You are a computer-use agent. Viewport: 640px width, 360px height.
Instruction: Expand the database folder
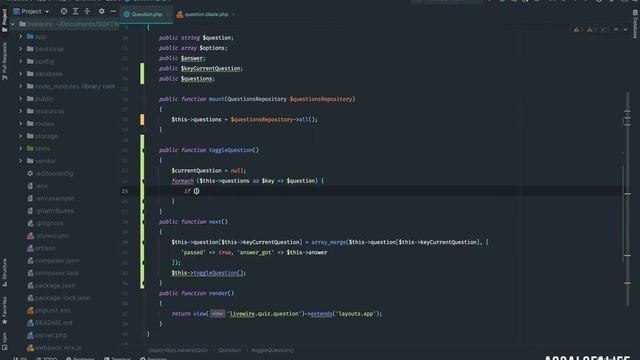coord(21,74)
